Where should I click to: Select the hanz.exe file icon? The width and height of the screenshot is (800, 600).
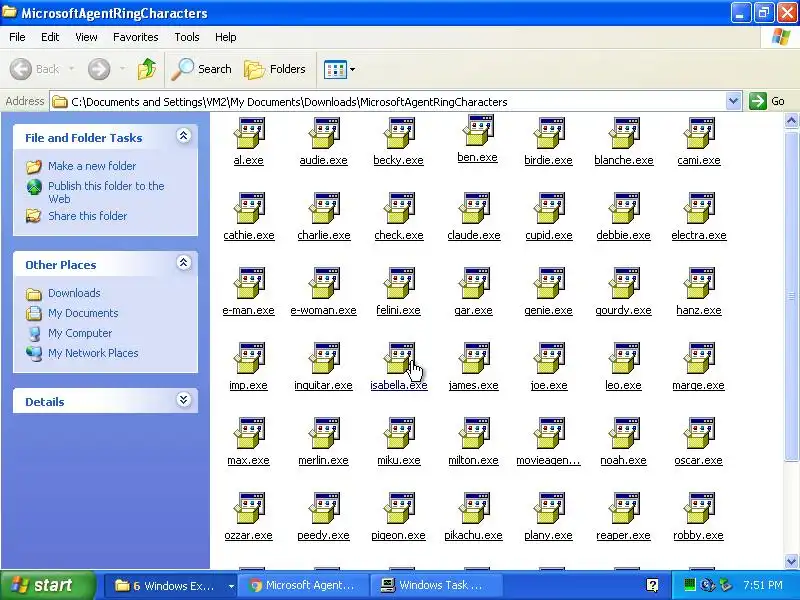pos(699,283)
